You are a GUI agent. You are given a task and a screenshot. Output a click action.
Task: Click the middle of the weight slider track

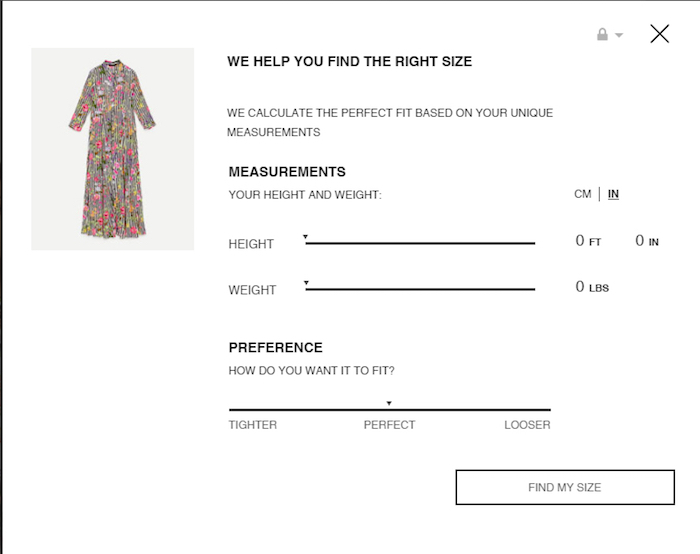click(420, 290)
